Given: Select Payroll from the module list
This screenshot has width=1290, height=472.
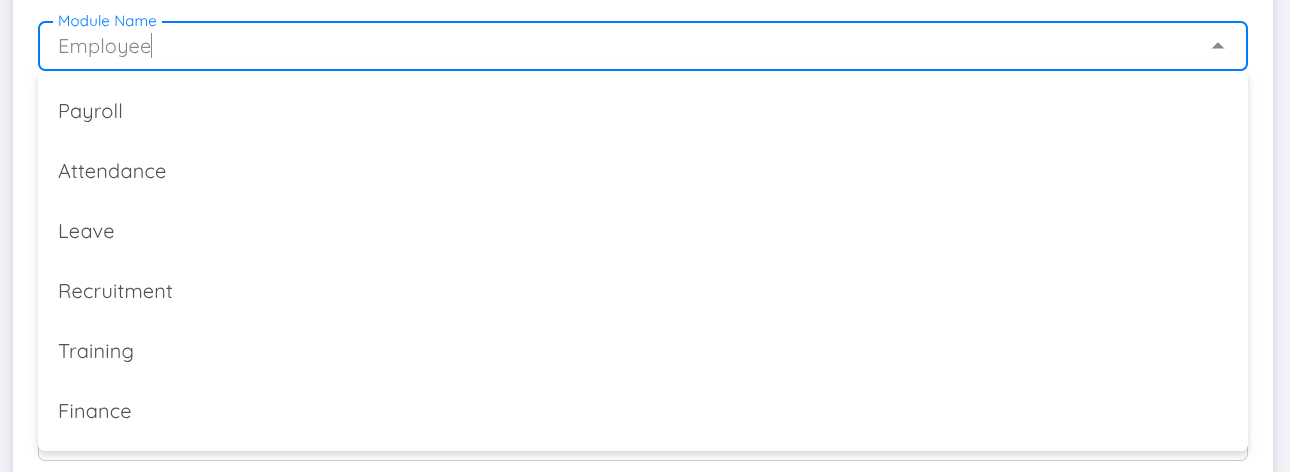Looking at the screenshot, I should point(91,111).
